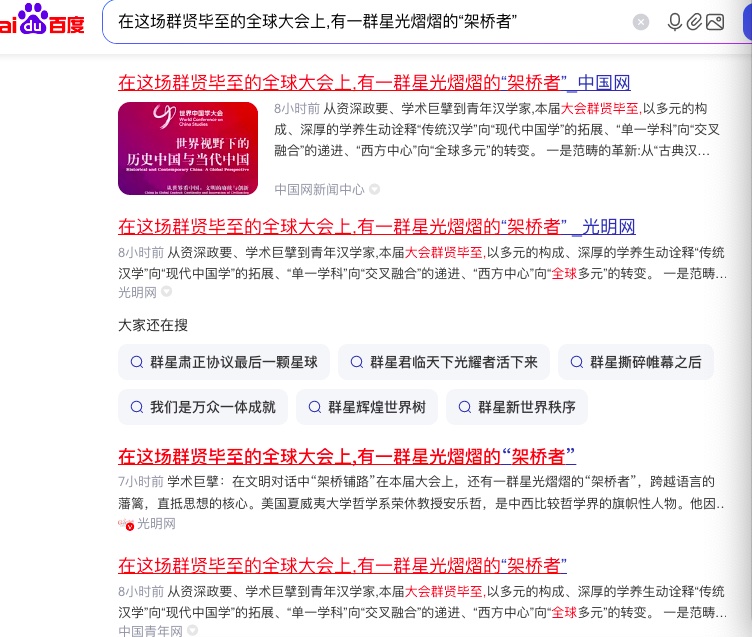The width and height of the screenshot is (752, 637).
Task: Open the 光明网 result title link
Action: coord(376,226)
